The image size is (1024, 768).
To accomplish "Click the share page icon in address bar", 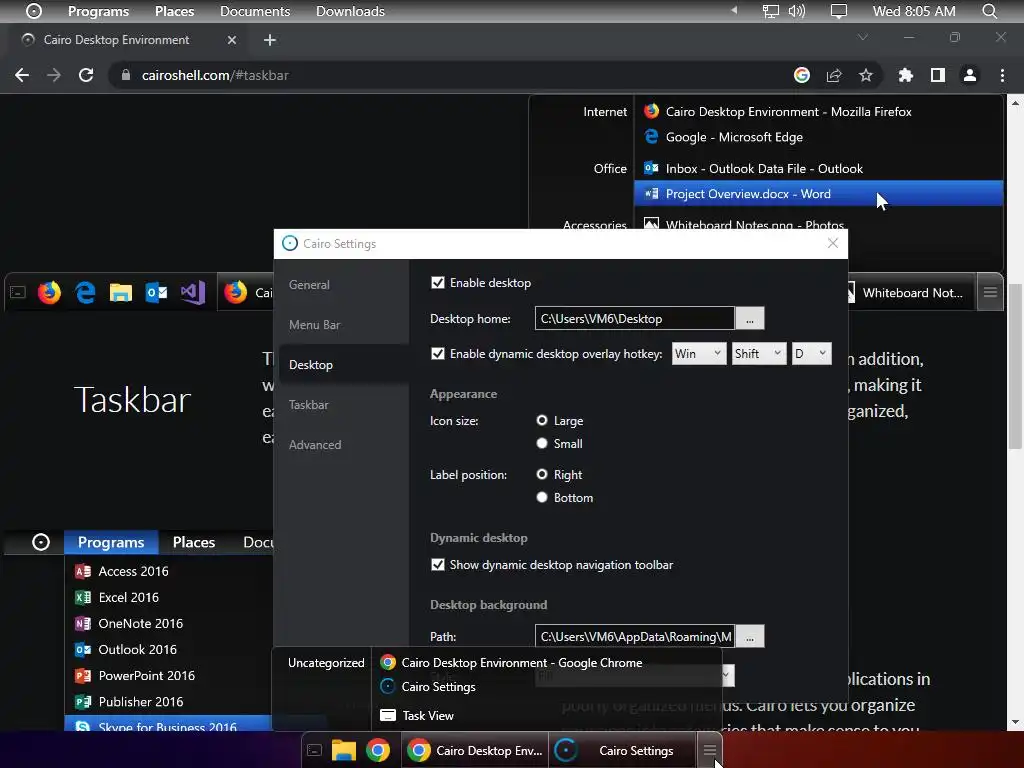I will click(834, 75).
